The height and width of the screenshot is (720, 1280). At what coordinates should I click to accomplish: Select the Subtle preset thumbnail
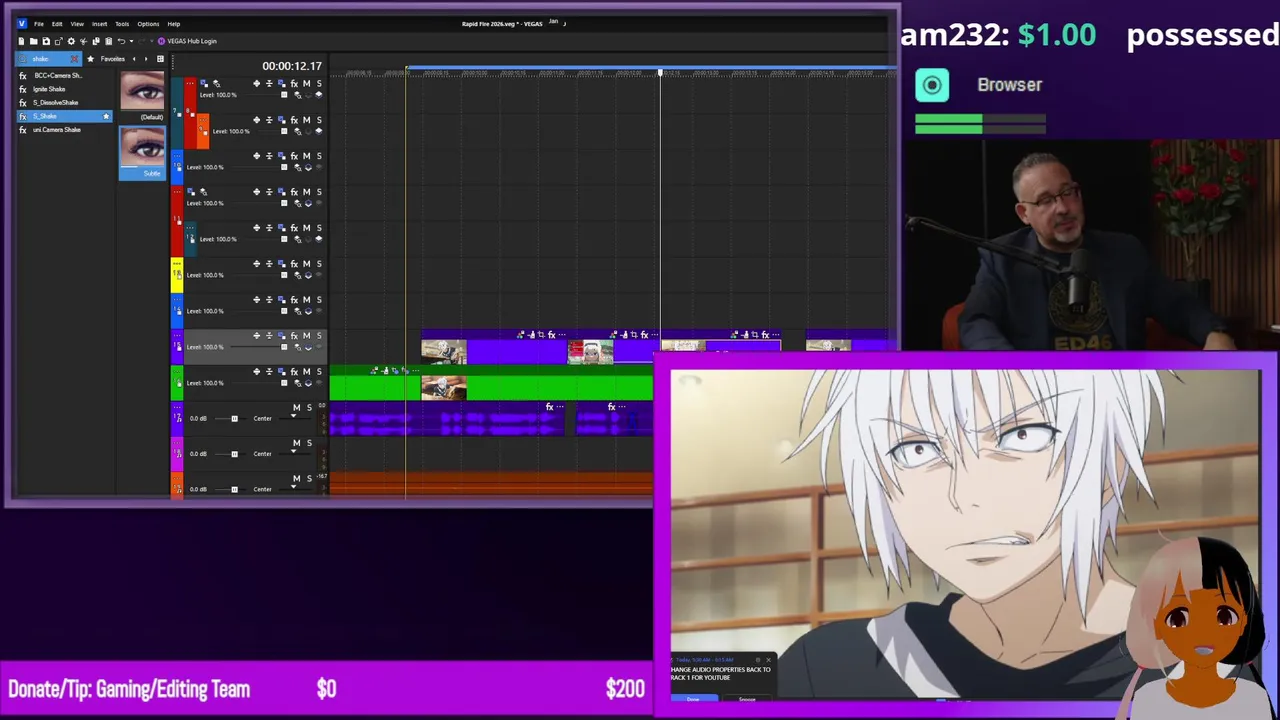click(x=142, y=153)
